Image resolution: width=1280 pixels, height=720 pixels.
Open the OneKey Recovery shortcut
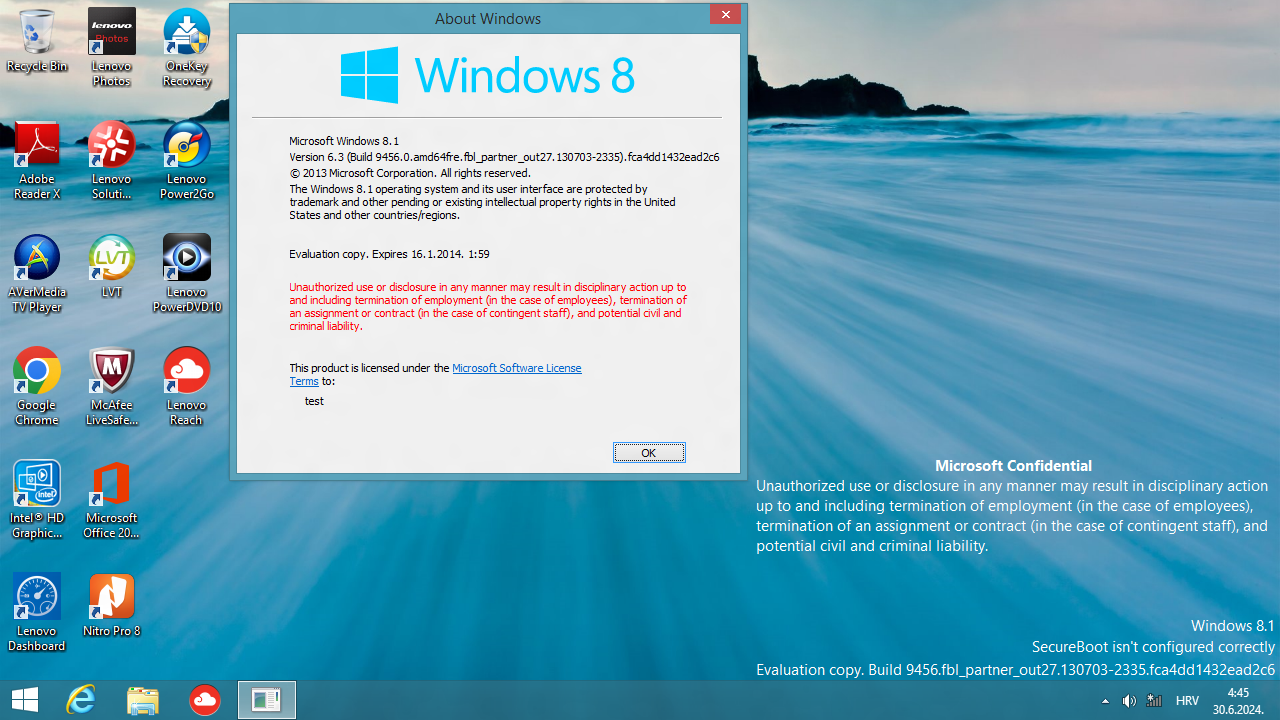(187, 47)
